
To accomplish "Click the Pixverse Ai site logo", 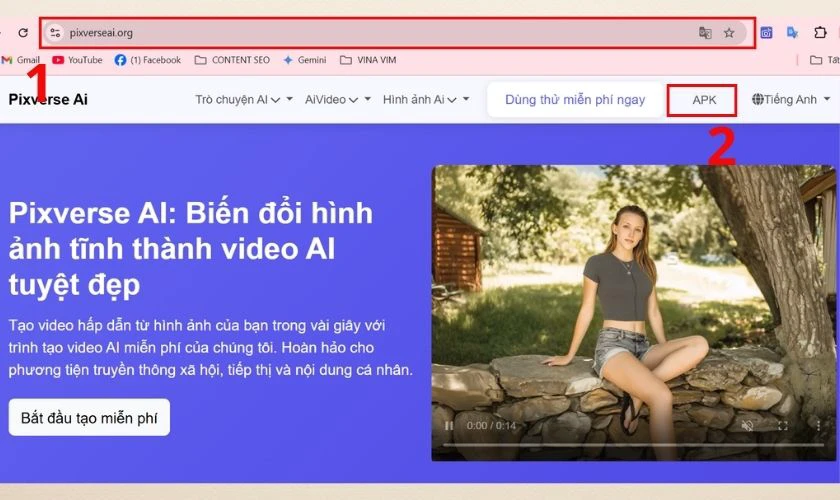I will click(48, 99).
